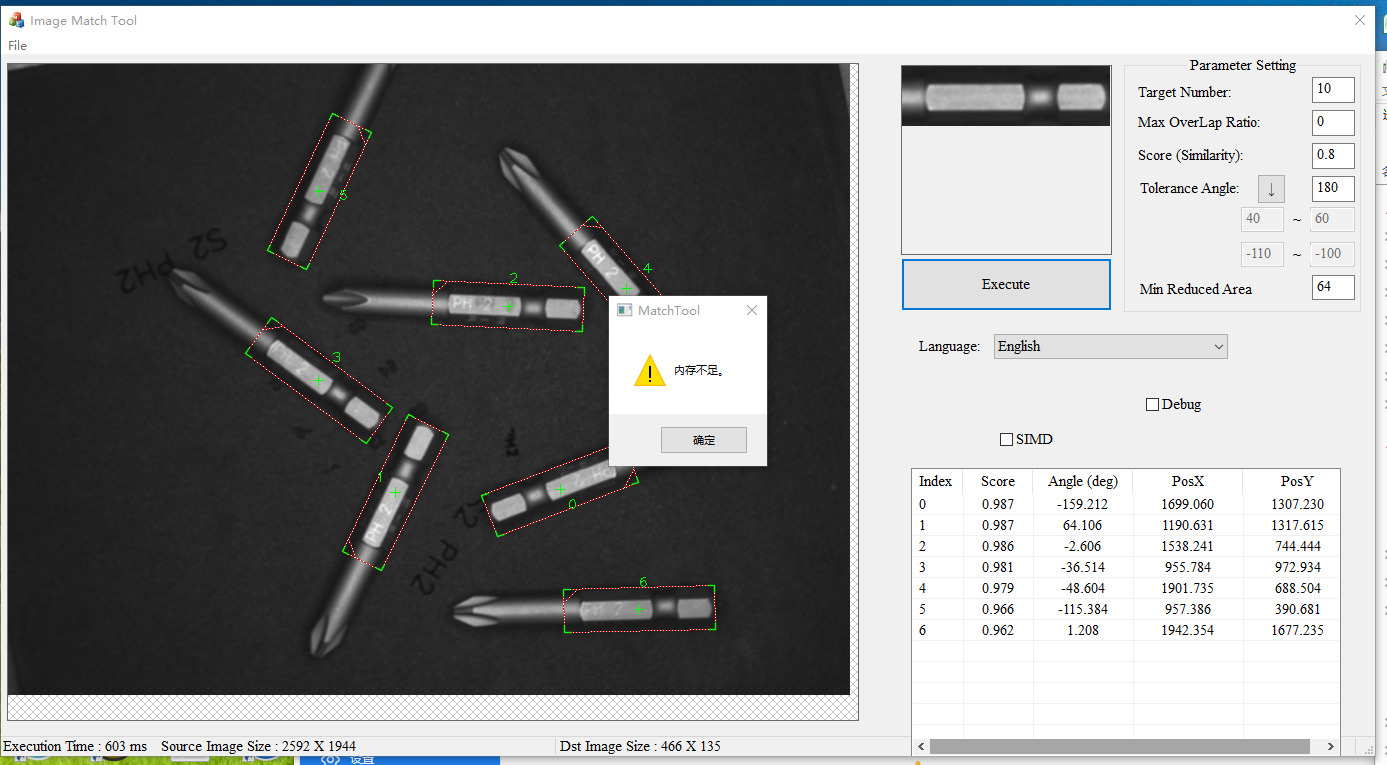Click the Execute button
The height and width of the screenshot is (765, 1387).
coord(1006,285)
